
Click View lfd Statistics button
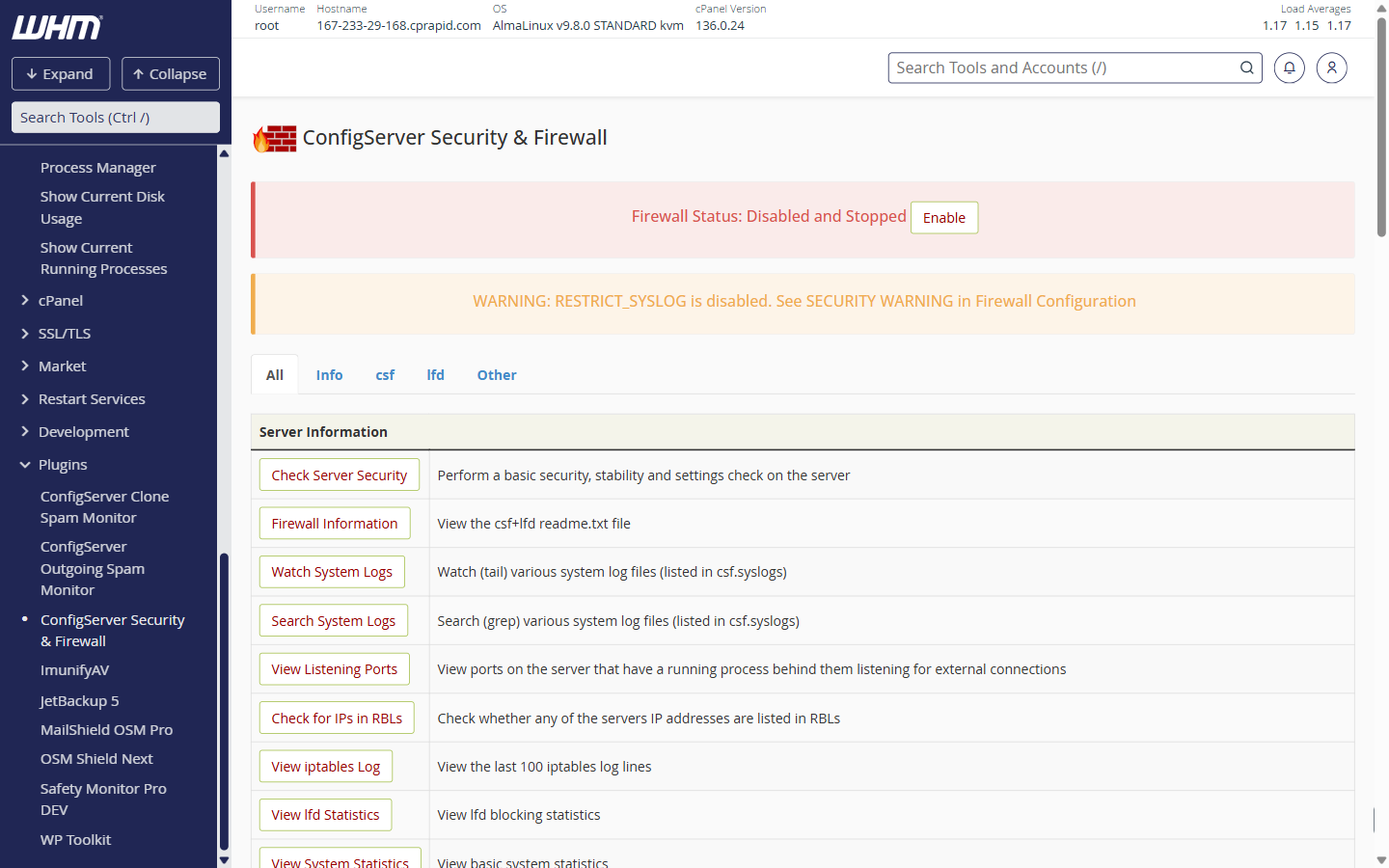click(x=325, y=815)
